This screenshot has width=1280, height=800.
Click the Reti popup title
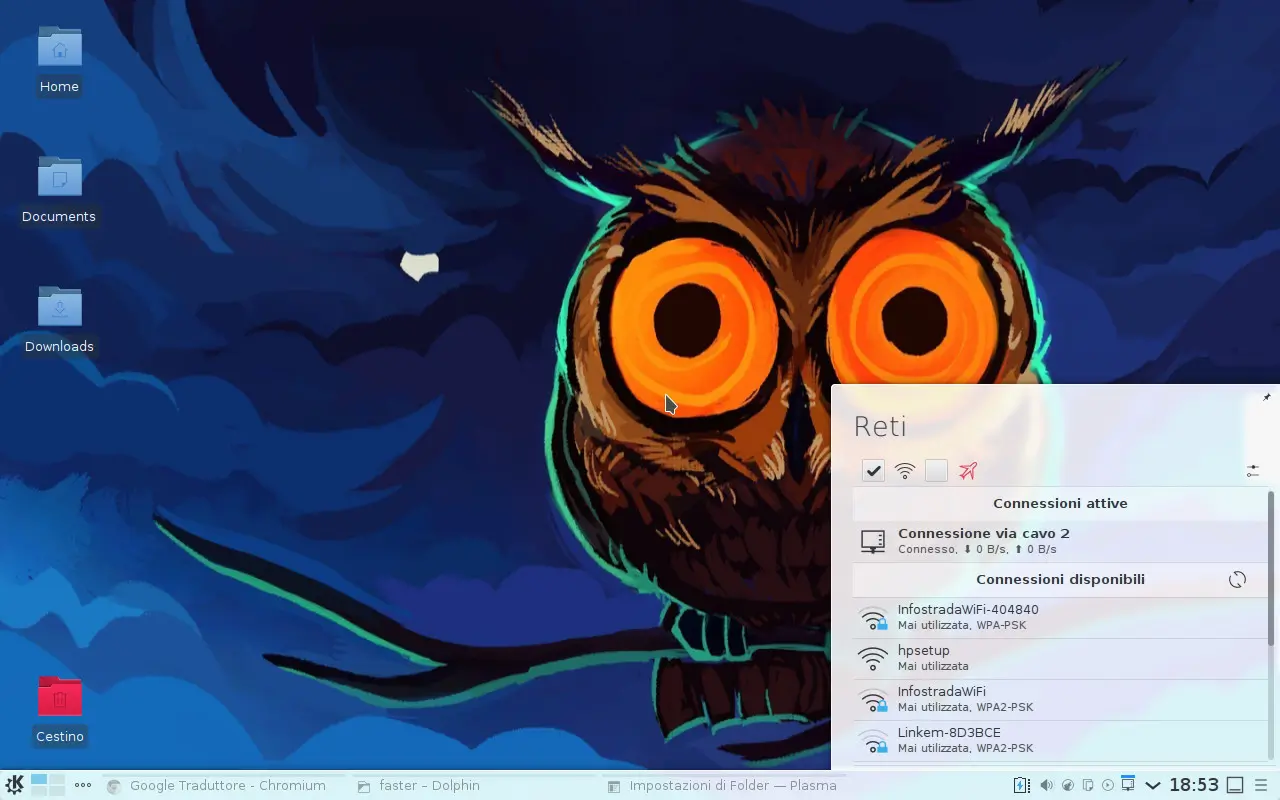point(880,427)
